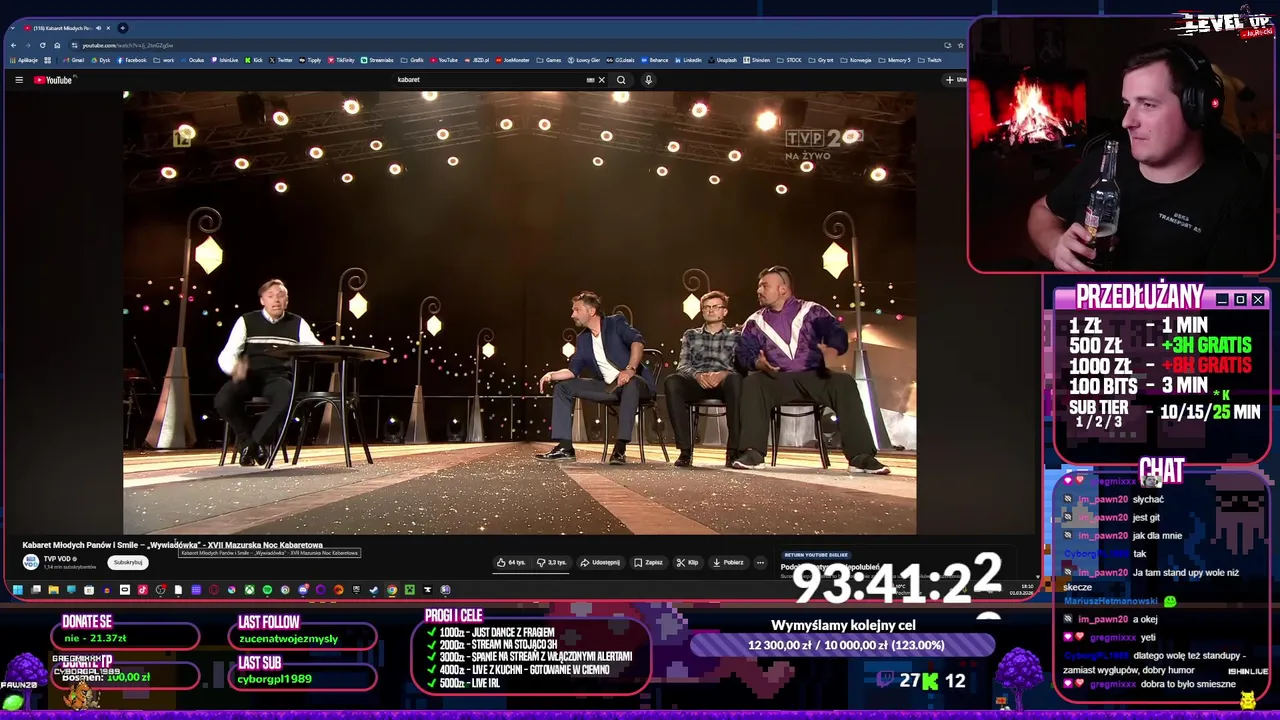1280x720 pixels.
Task: Open Behance bookmark
Action: point(654,60)
